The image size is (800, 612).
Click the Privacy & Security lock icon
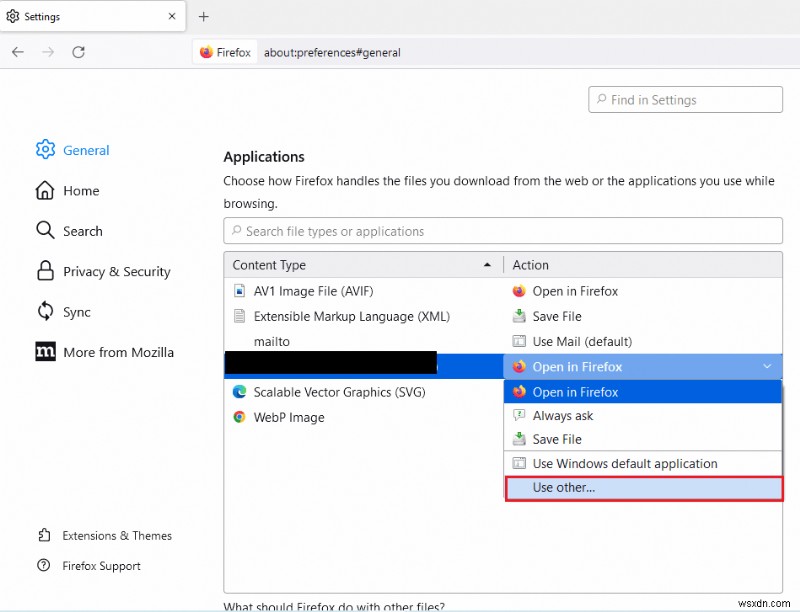[45, 271]
